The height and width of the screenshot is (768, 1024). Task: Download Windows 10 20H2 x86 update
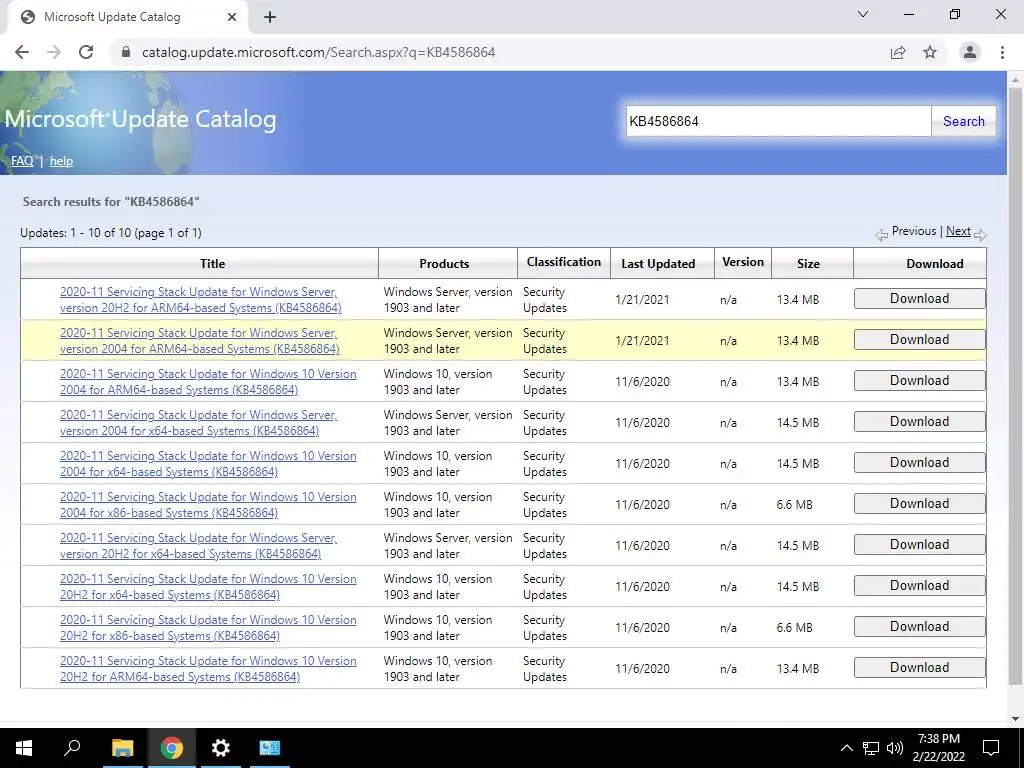coord(919,626)
